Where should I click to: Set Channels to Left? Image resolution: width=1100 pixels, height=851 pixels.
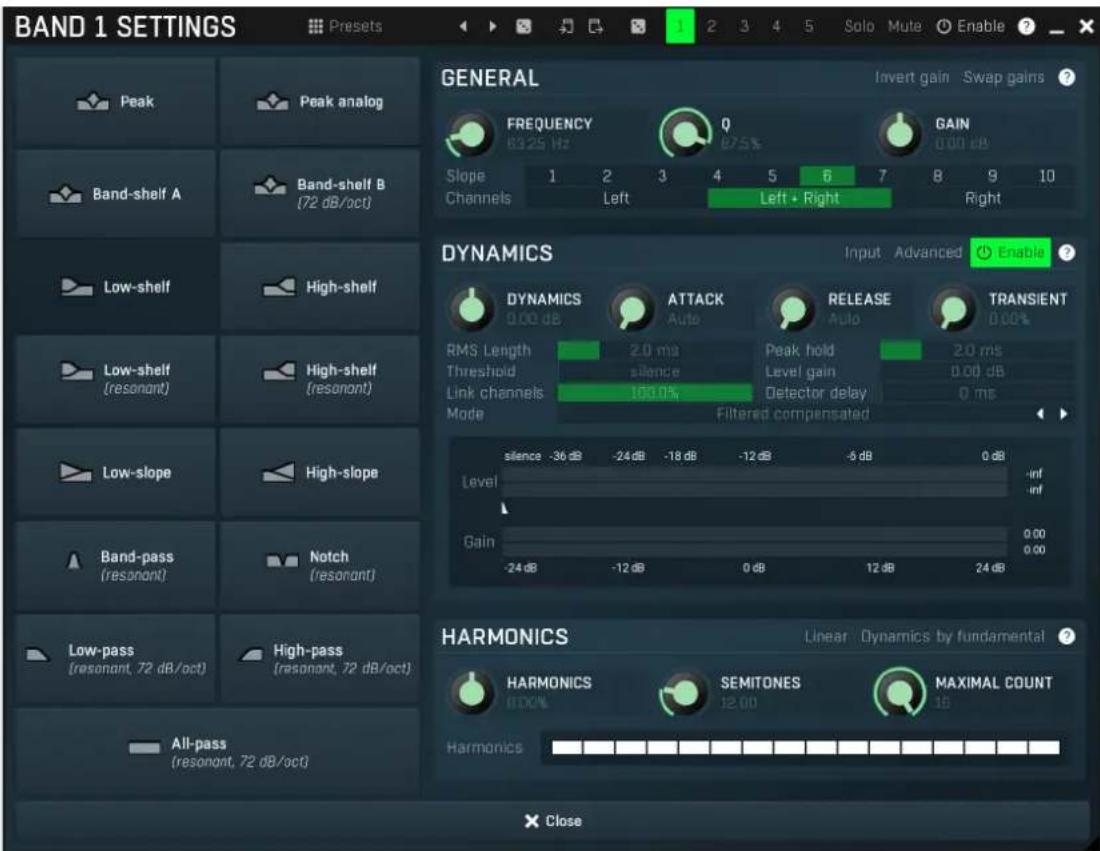click(616, 199)
